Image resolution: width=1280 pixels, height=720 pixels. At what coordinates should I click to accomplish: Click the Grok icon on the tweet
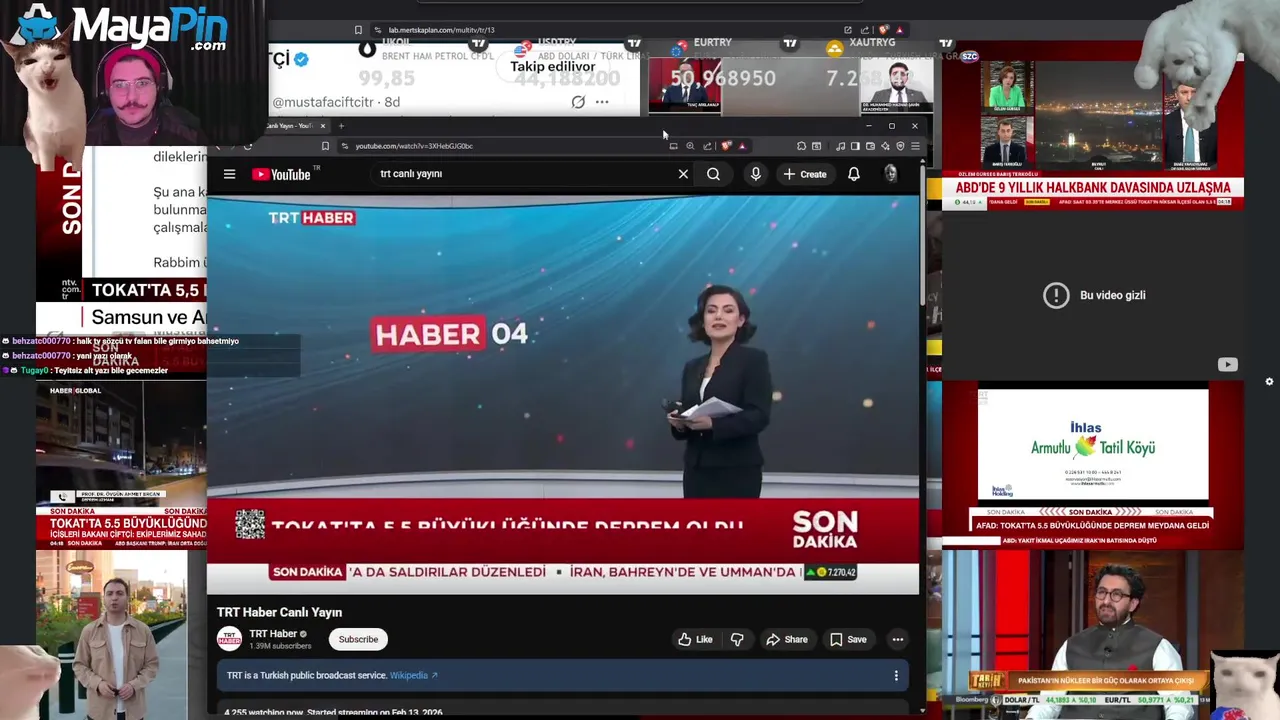click(578, 102)
